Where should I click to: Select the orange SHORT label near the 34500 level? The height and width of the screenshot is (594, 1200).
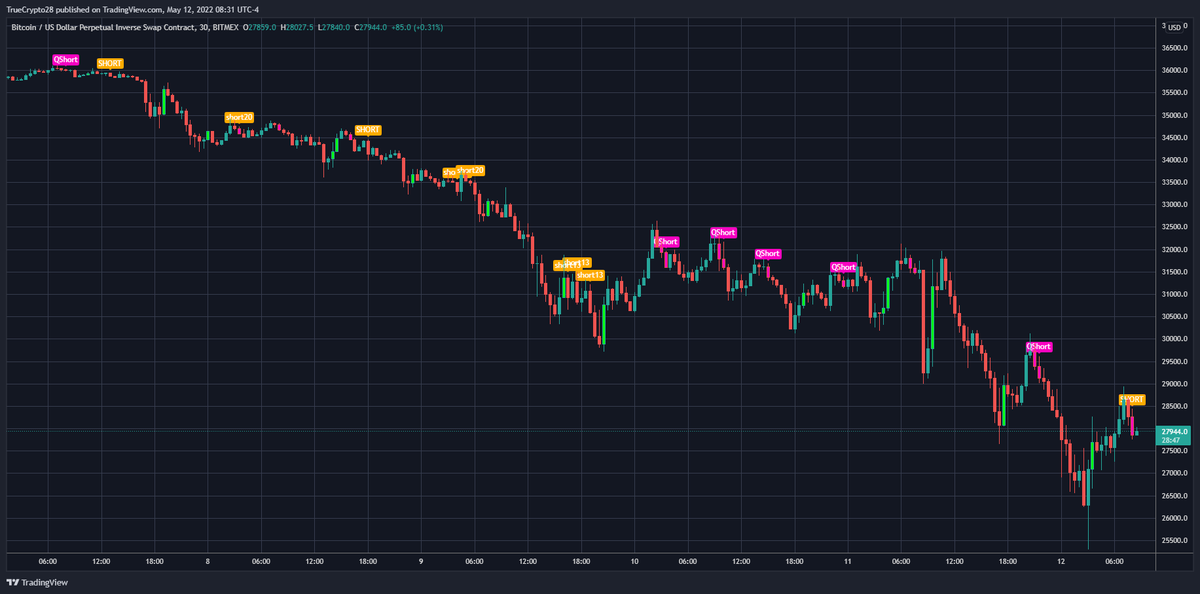pyautogui.click(x=368, y=130)
